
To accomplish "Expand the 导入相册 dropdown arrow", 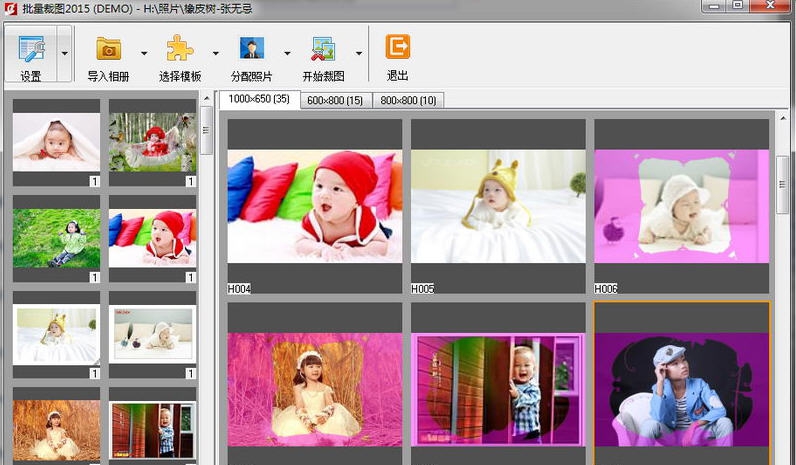I will click(x=144, y=53).
